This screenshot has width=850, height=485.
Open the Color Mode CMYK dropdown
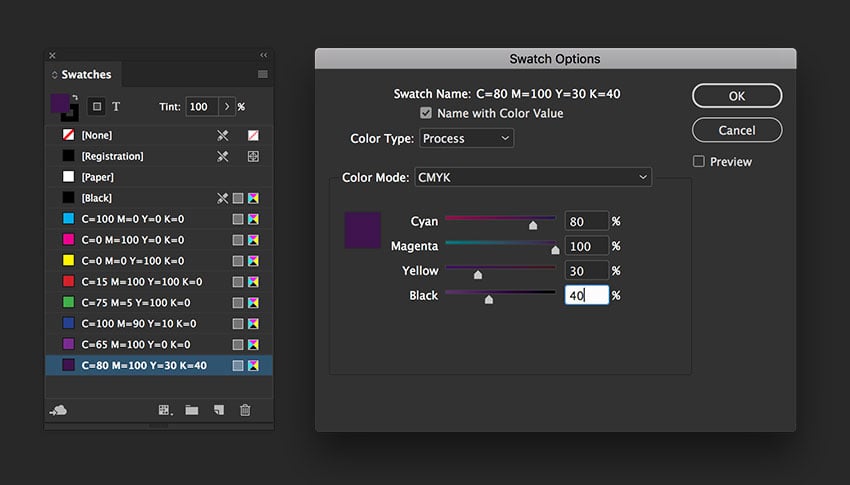click(x=533, y=177)
